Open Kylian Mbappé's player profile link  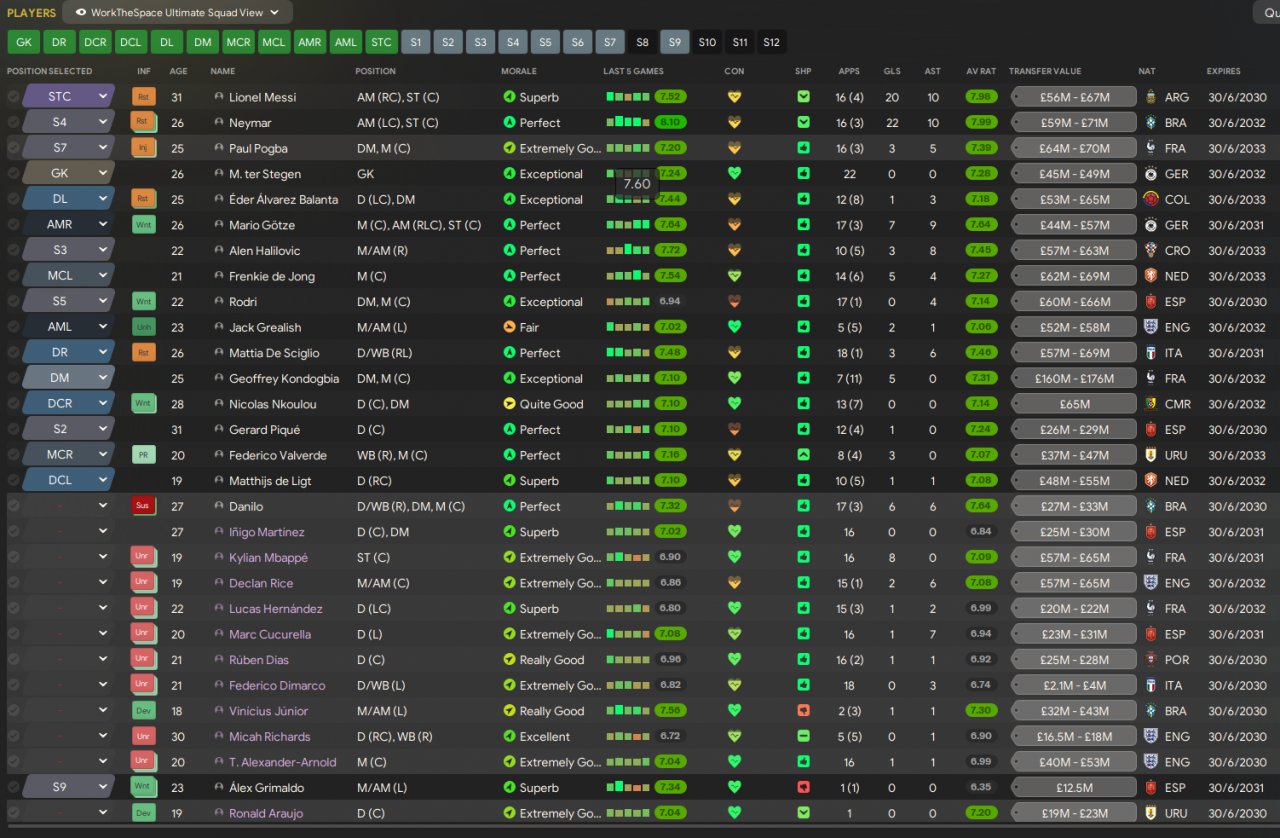[268, 557]
